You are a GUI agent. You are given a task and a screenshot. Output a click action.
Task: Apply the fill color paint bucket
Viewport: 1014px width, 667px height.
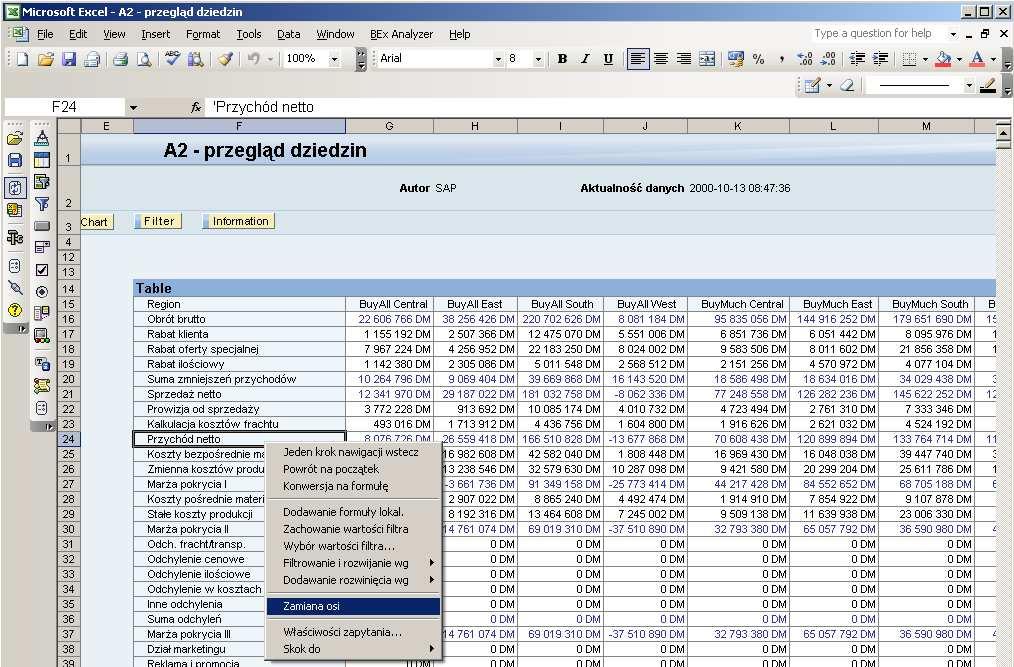(x=944, y=59)
